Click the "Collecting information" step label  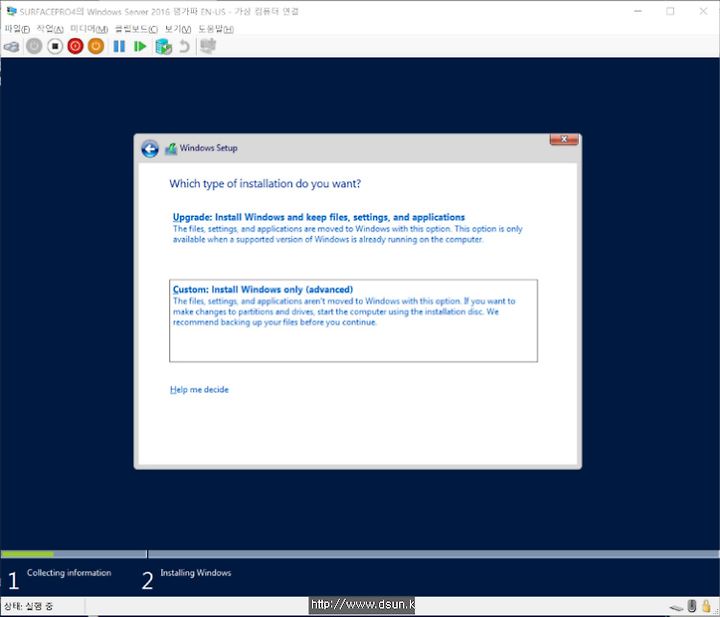(x=69, y=572)
